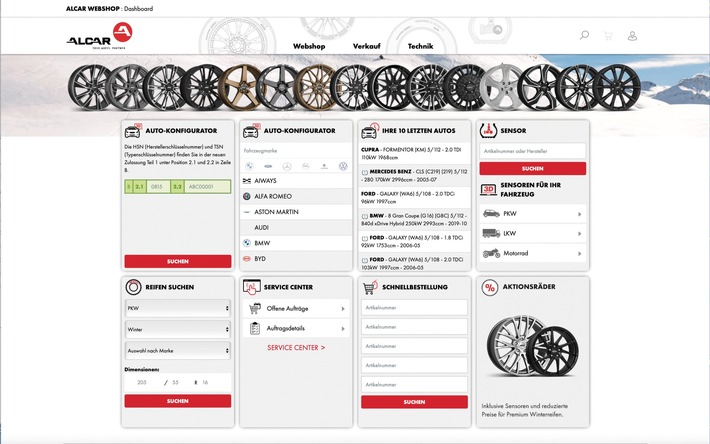Viewport: 710px width, 444px height.
Task: Open the BMW 8 Gran Coupe recent car
Action: (x=414, y=220)
